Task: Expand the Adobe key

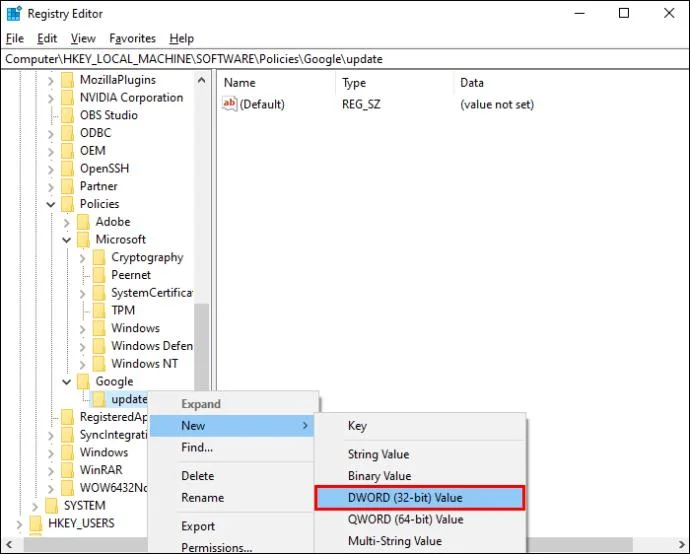Action: point(66,223)
